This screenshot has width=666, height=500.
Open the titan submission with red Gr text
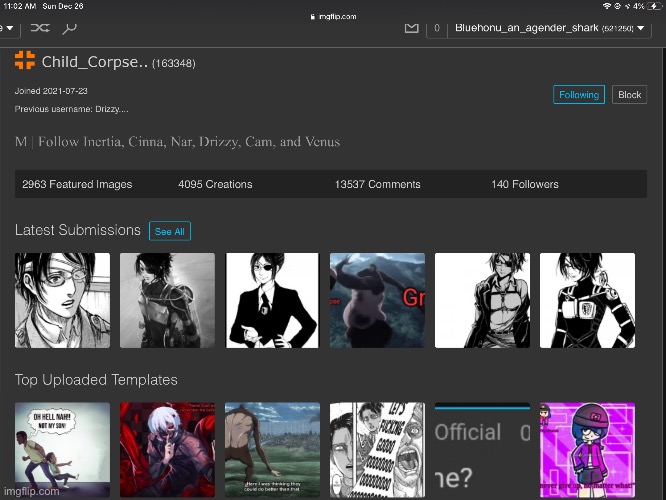coord(377,300)
